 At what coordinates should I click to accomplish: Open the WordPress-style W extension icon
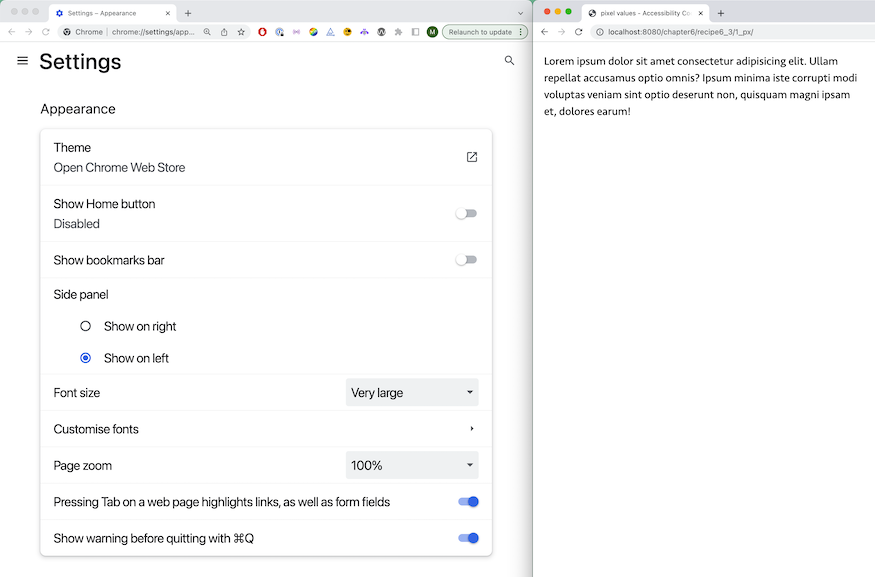coord(381,32)
